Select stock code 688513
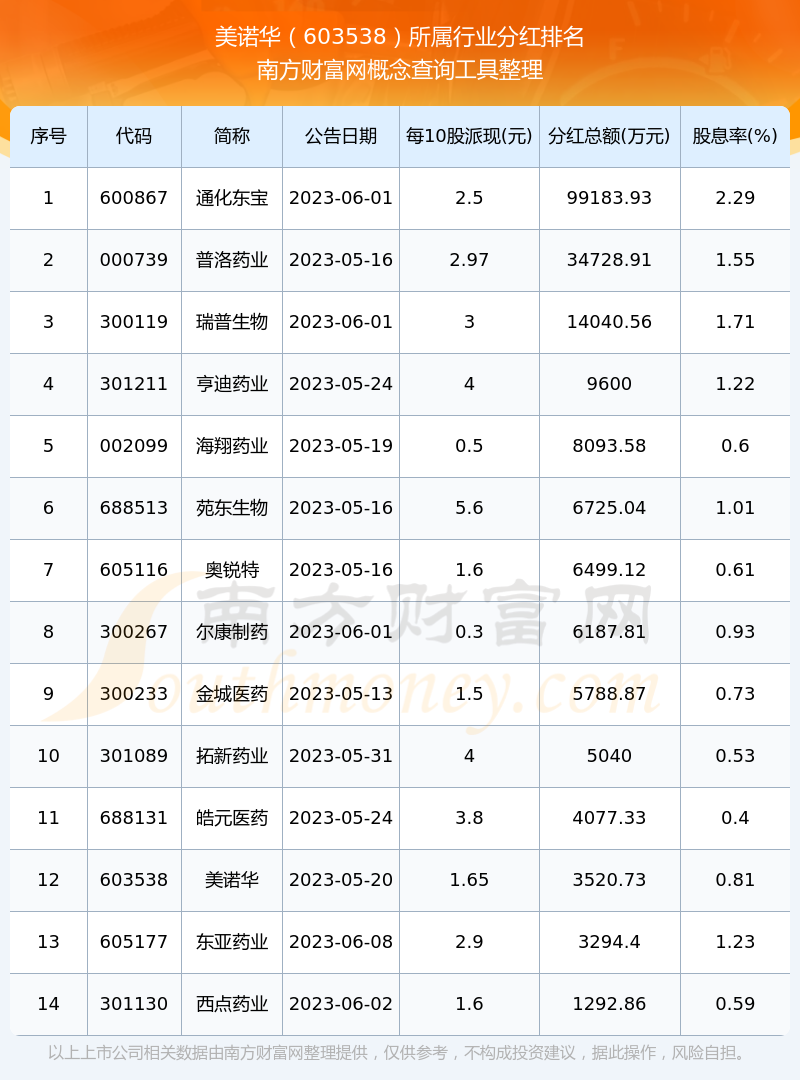 pos(134,508)
